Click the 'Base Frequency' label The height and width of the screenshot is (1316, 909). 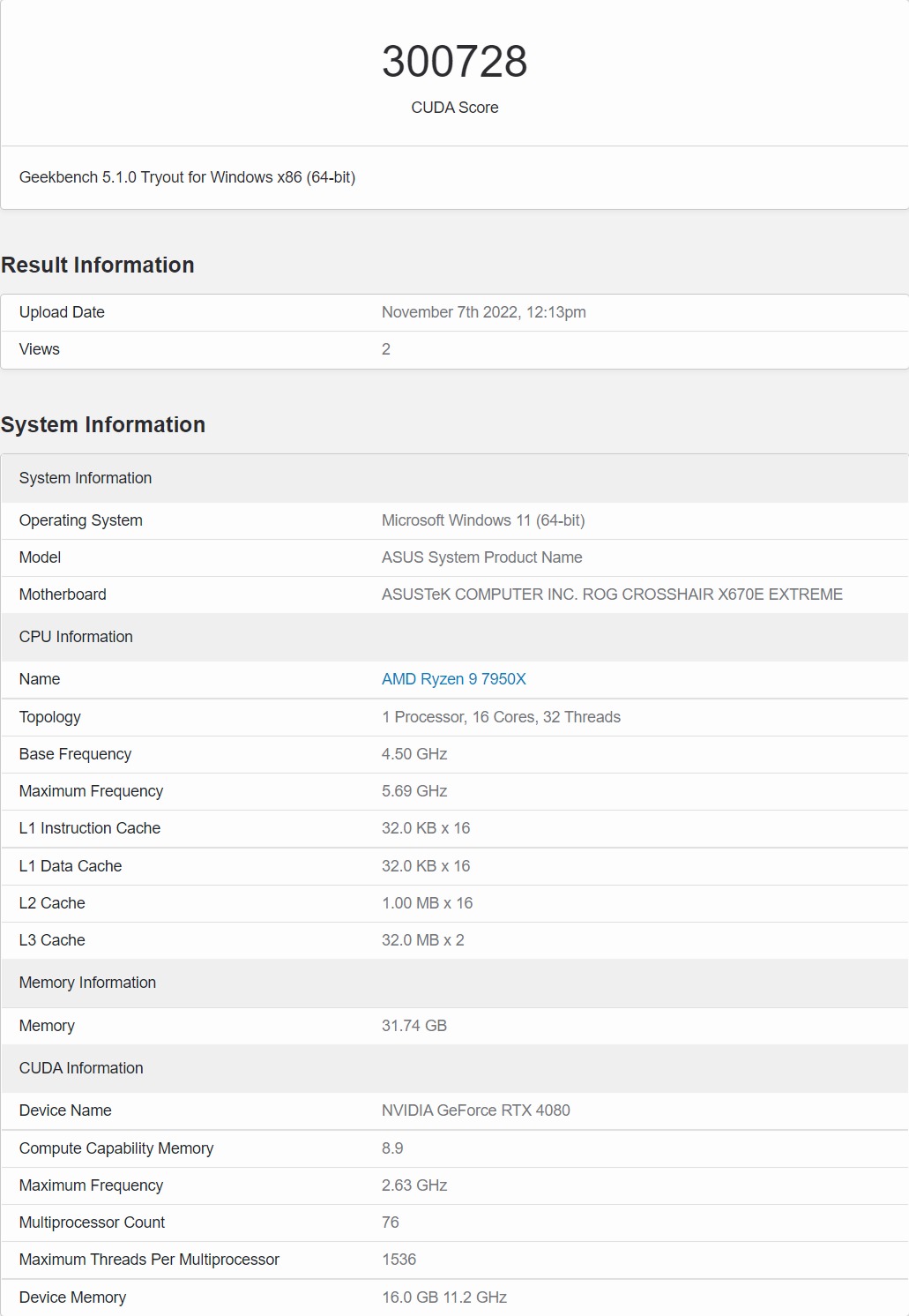click(x=75, y=754)
